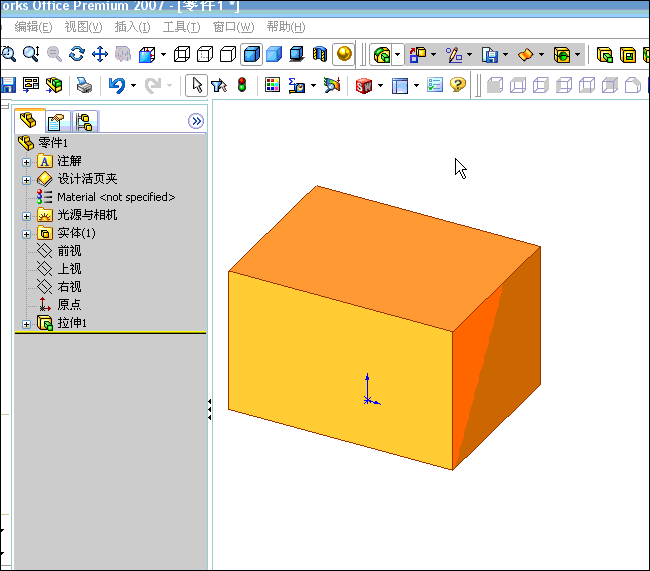The height and width of the screenshot is (571, 650).
Task: Click the Undo arrow icon
Action: [x=117, y=85]
